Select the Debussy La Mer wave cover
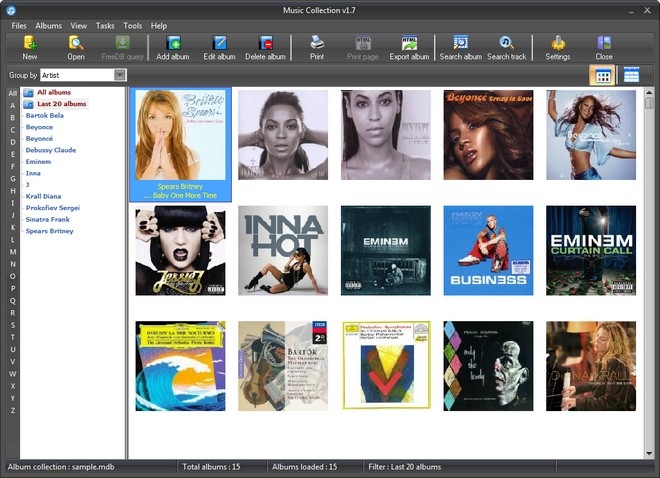This screenshot has width=660, height=478. (x=181, y=366)
